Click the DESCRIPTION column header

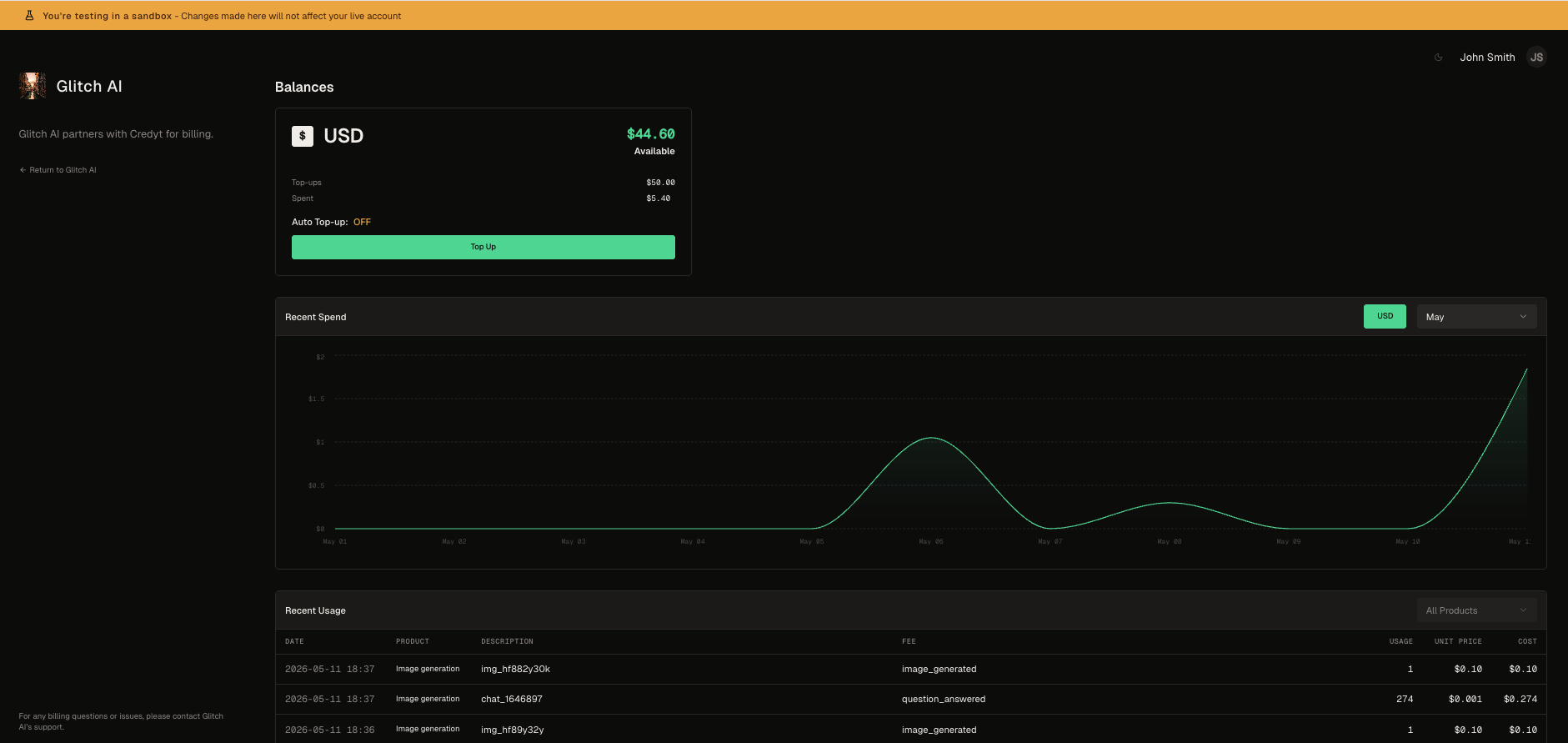507,641
